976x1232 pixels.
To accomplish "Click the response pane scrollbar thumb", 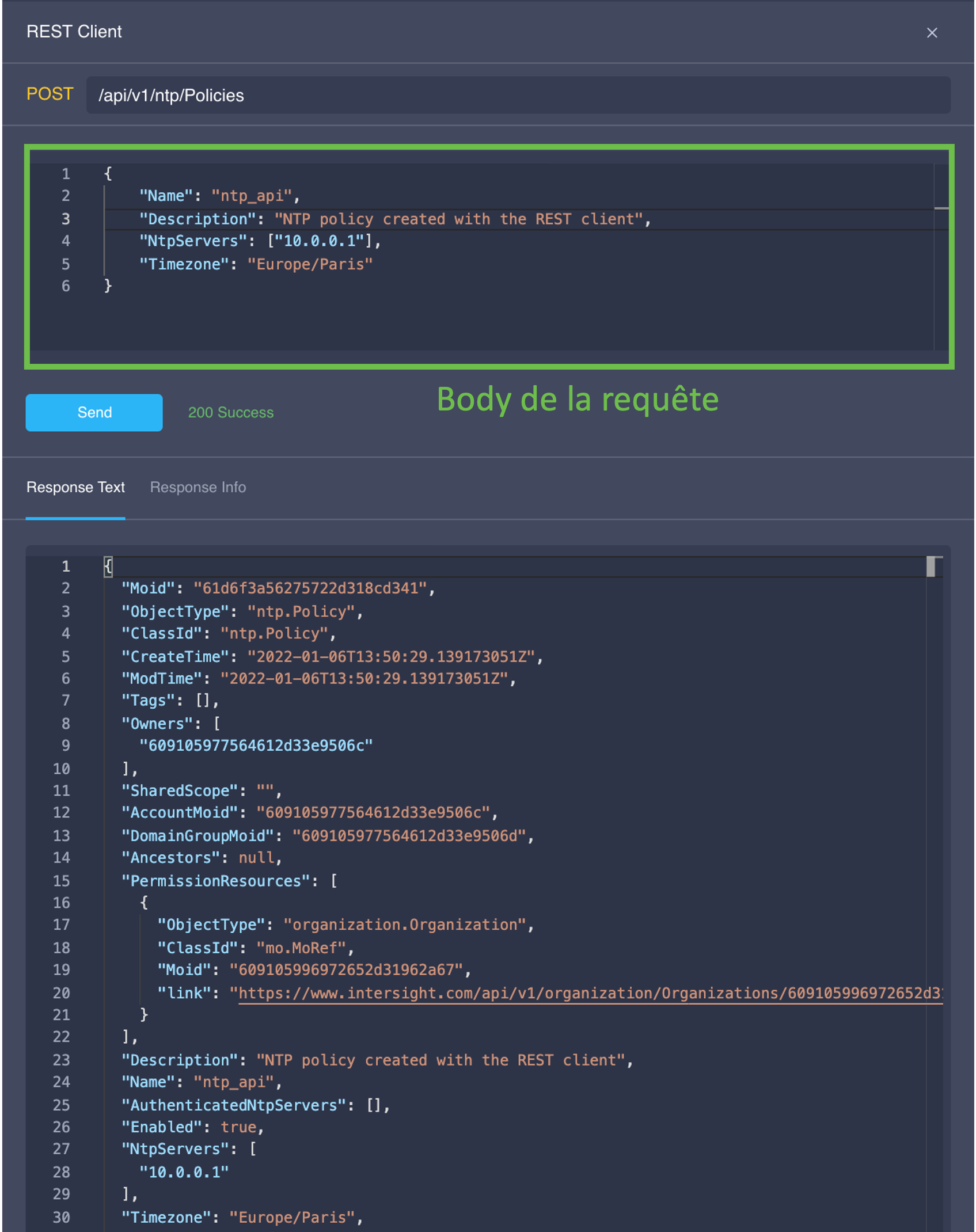I will [931, 566].
